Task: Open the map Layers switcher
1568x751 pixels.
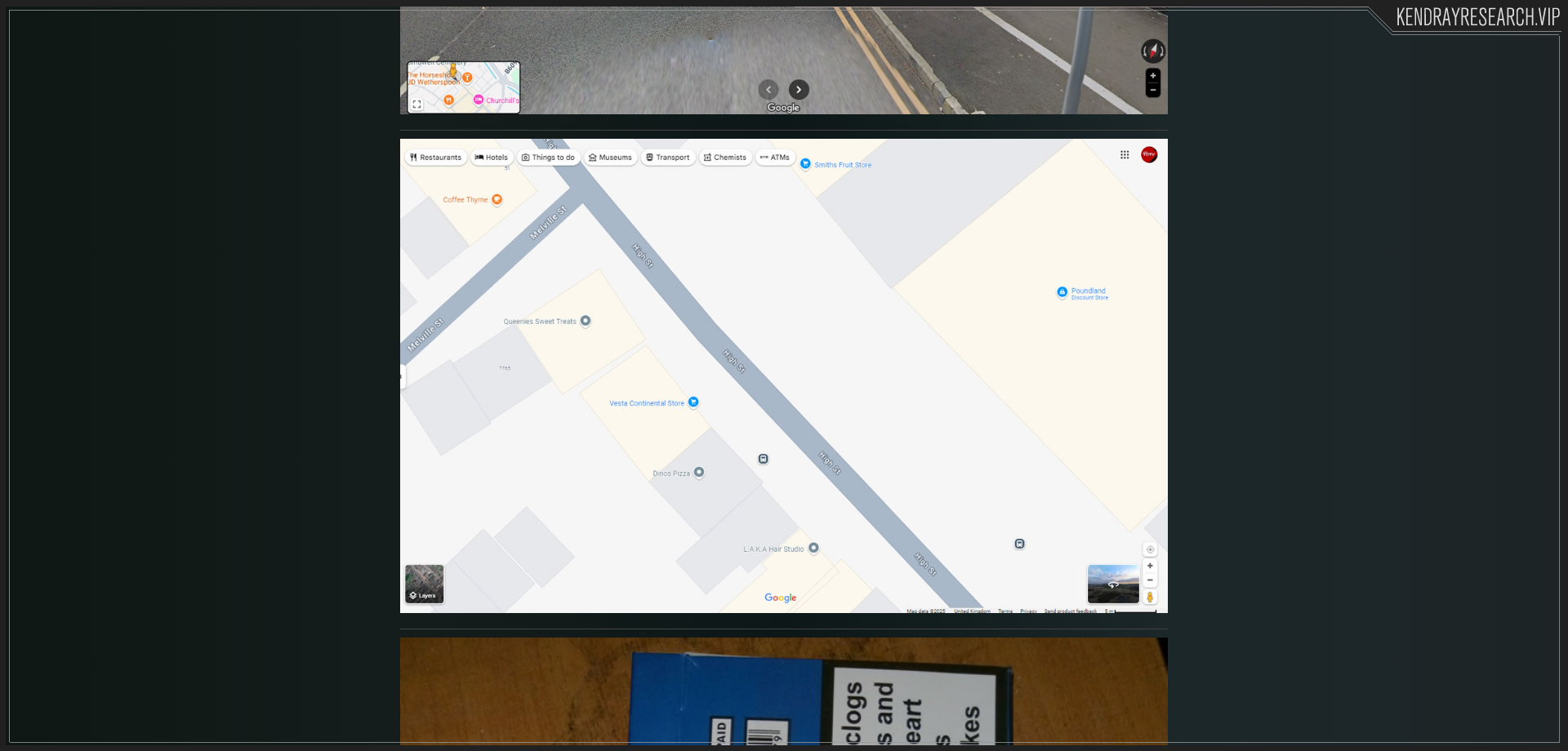Action: (x=425, y=584)
